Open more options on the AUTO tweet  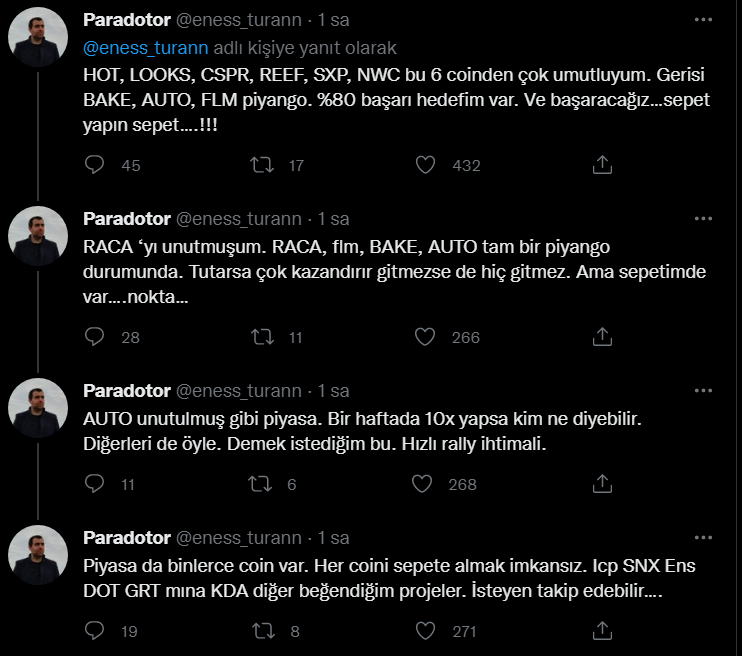point(705,391)
